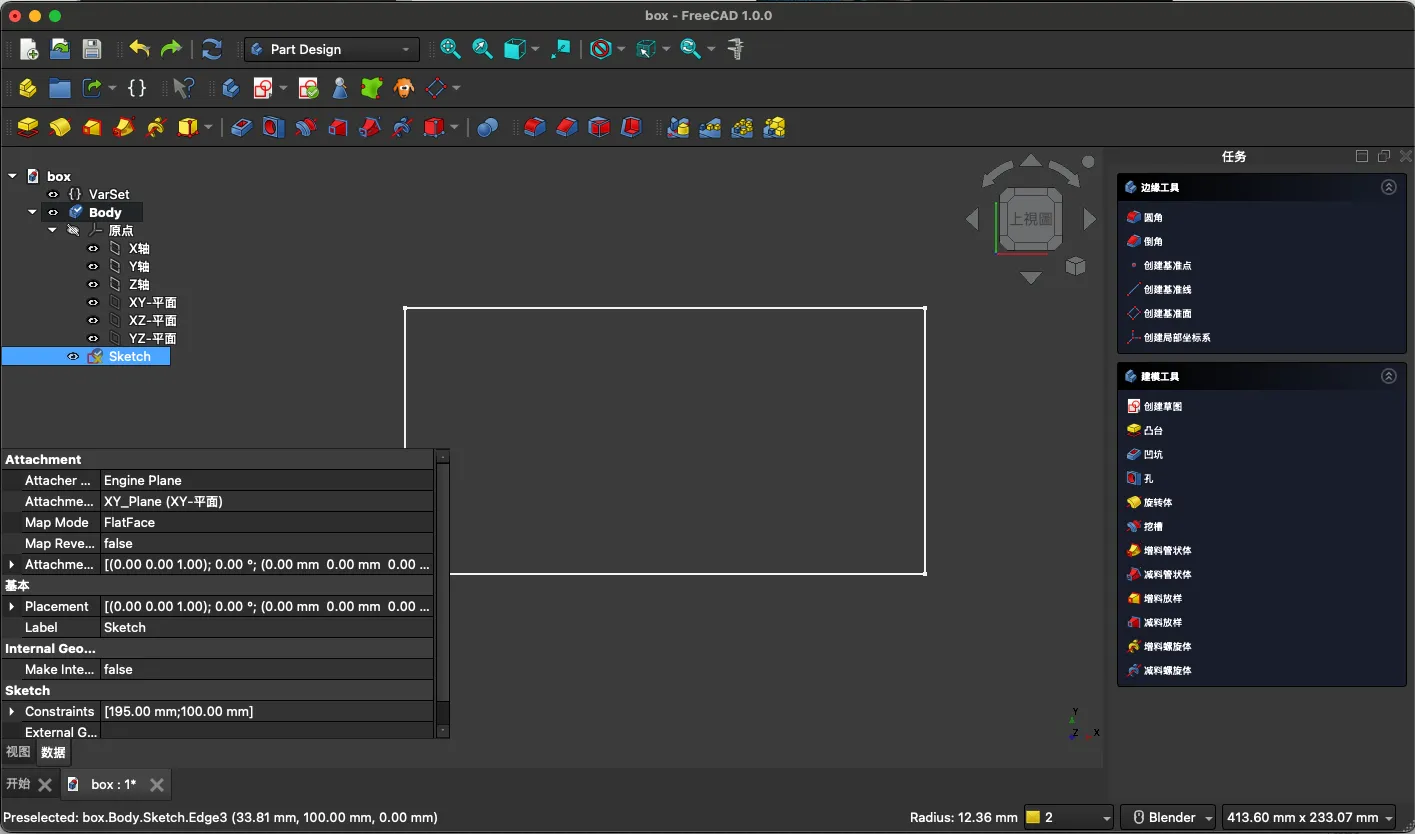Toggle visibility eye of Body
Viewport: 1415px width, 834px height.
[53, 213]
